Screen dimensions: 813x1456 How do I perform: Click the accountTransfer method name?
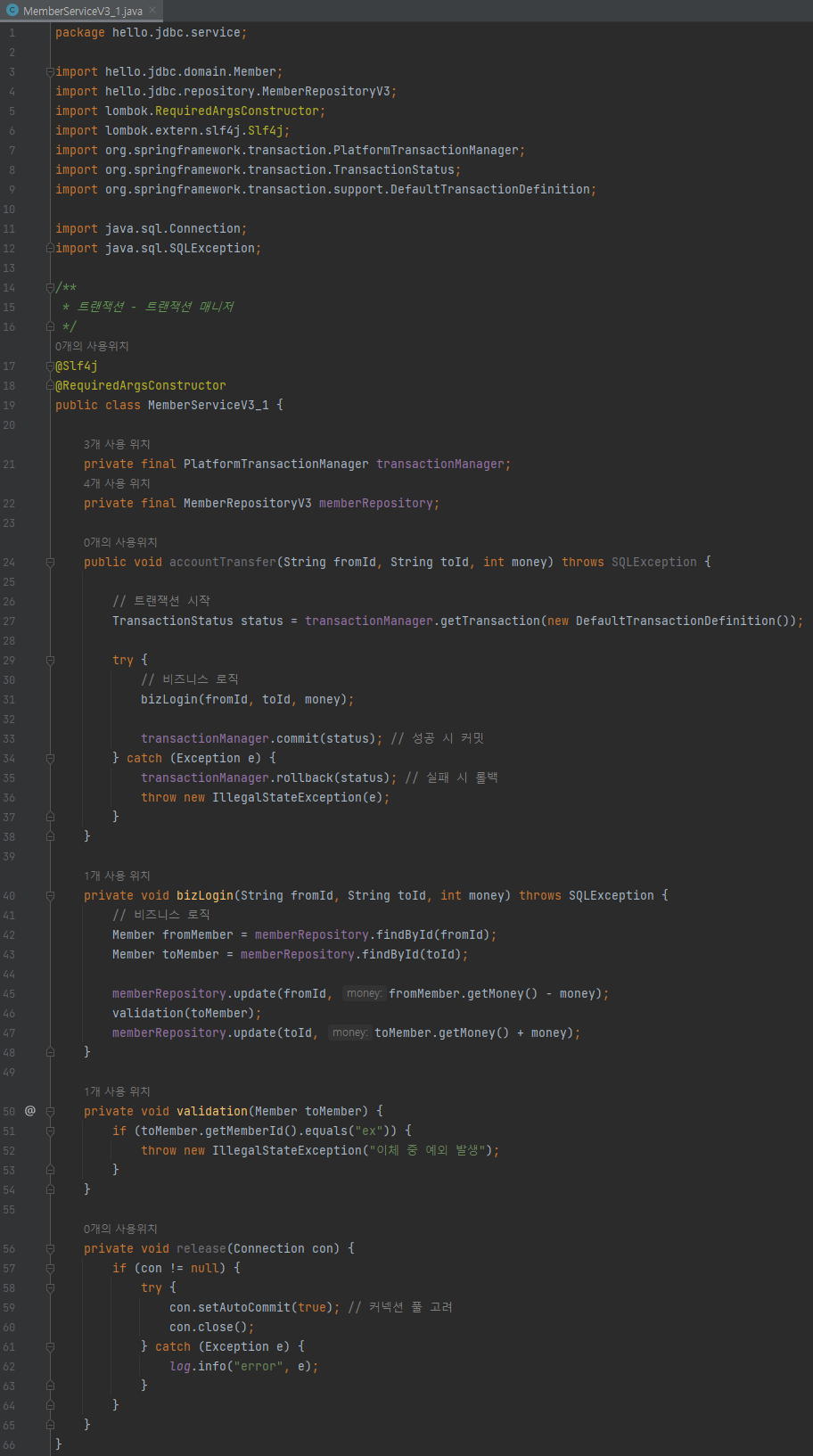pyautogui.click(x=223, y=562)
